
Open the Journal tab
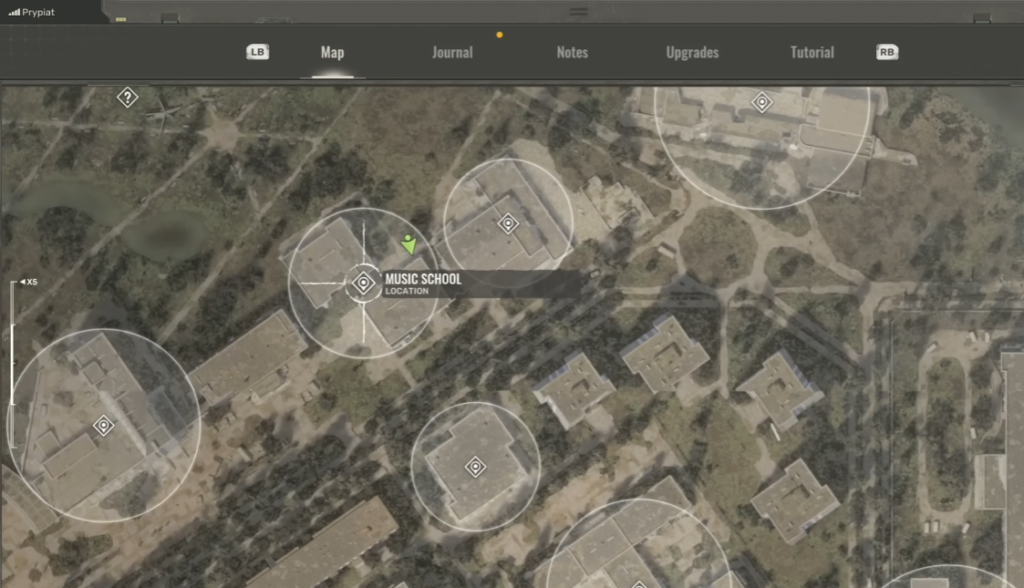[452, 52]
